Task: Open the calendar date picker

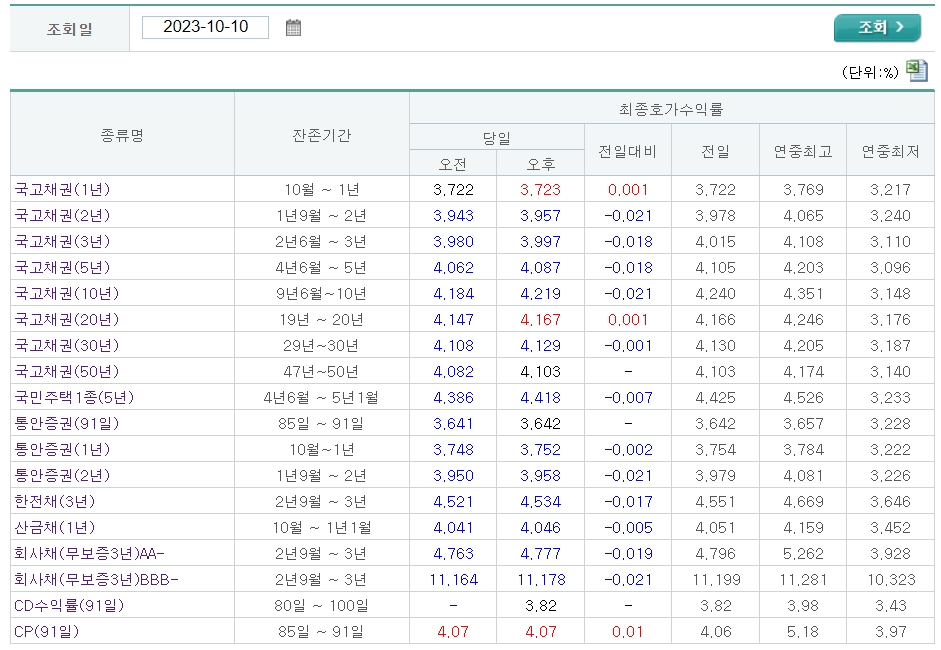Action: [x=292, y=27]
